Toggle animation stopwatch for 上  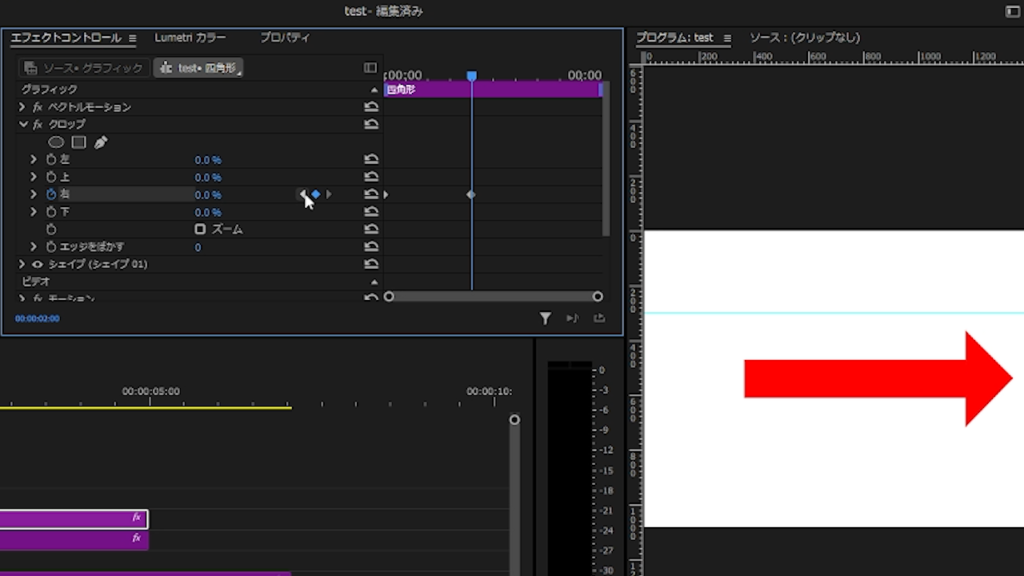pyautogui.click(x=51, y=177)
